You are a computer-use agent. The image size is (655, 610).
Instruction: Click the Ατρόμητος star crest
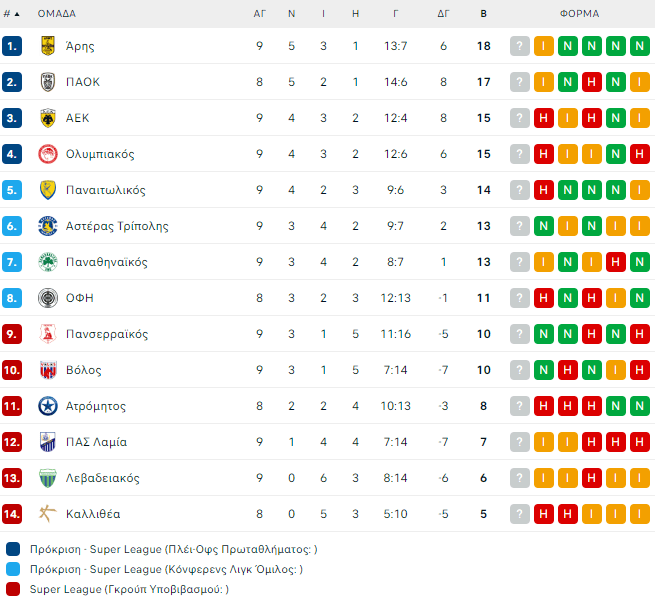(x=47, y=406)
